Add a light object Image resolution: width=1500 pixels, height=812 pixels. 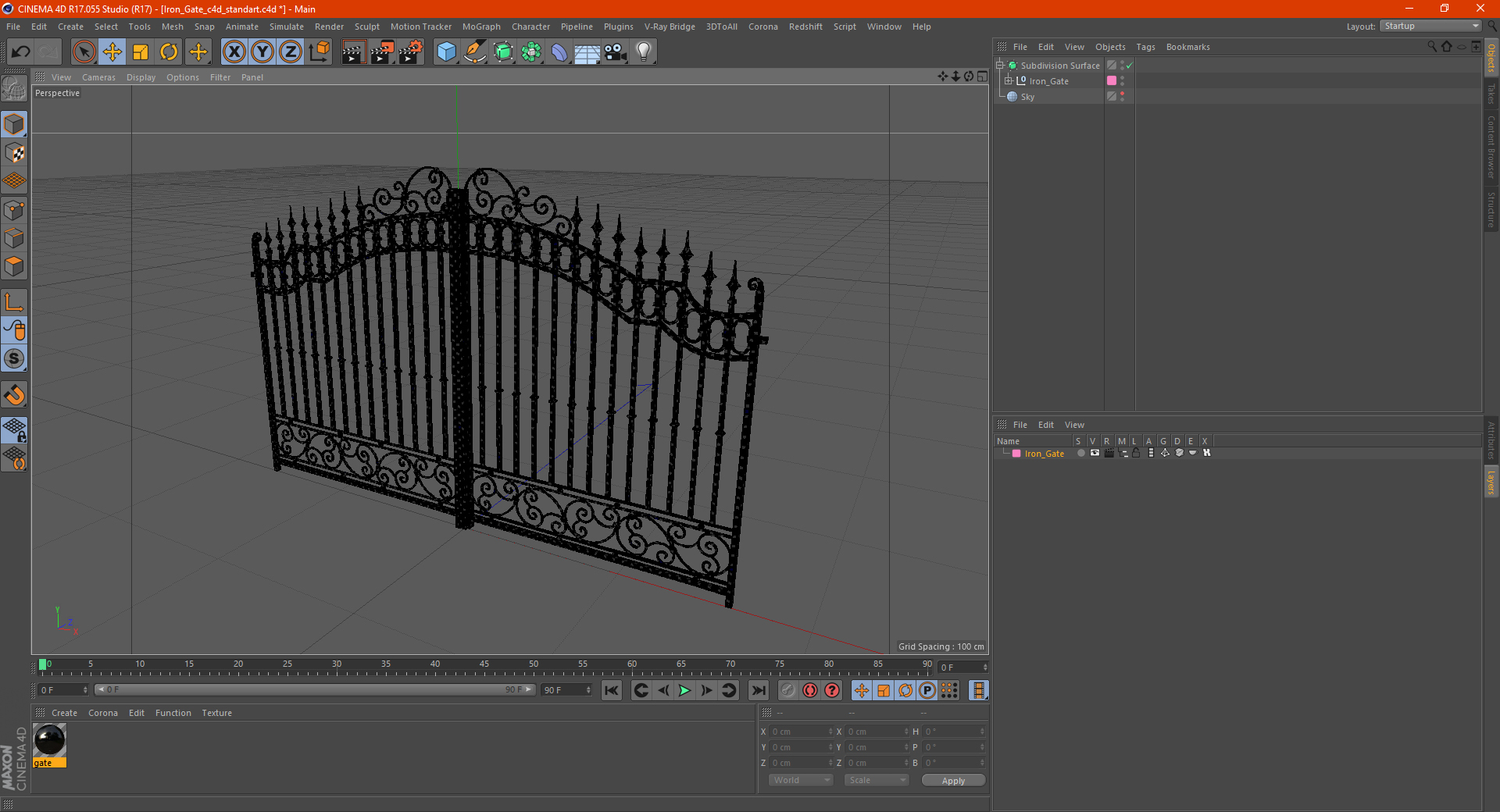(644, 52)
